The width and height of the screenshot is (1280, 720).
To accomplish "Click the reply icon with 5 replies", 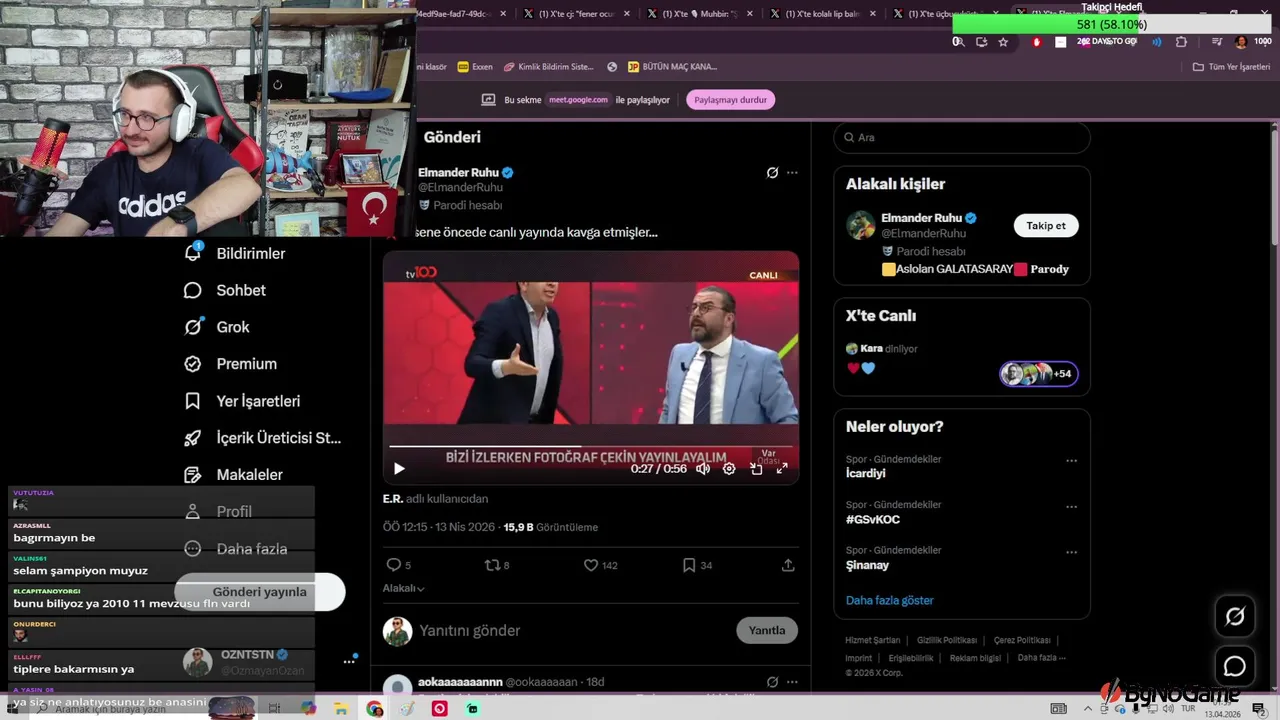I will tap(394, 565).
